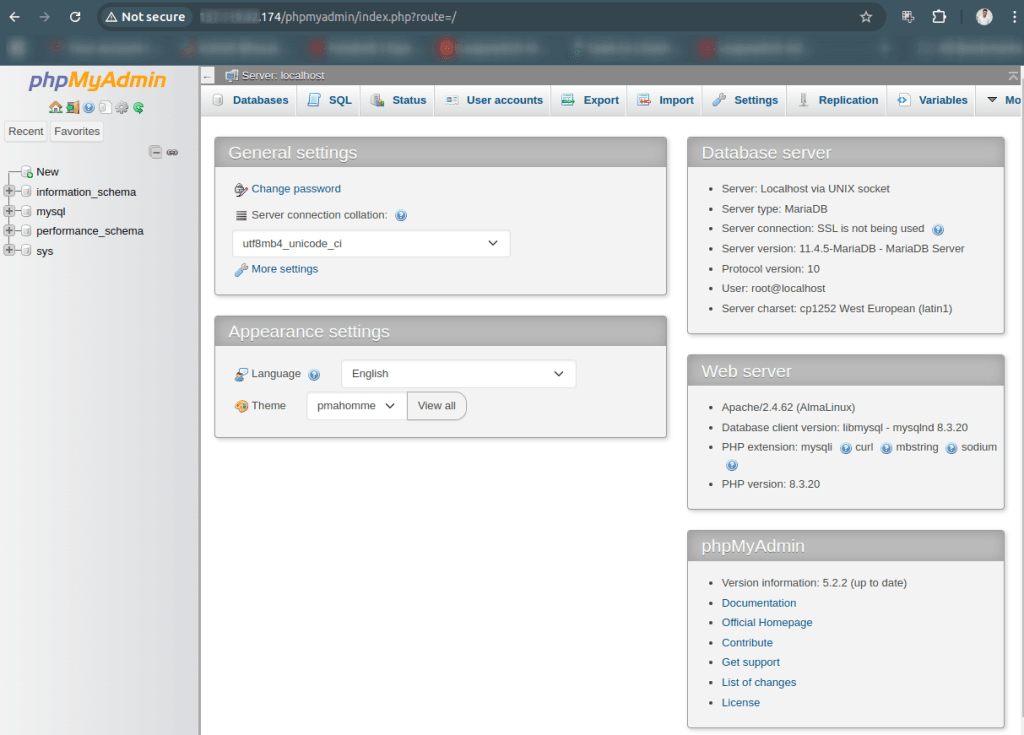Create a New database from tree

[47, 172]
